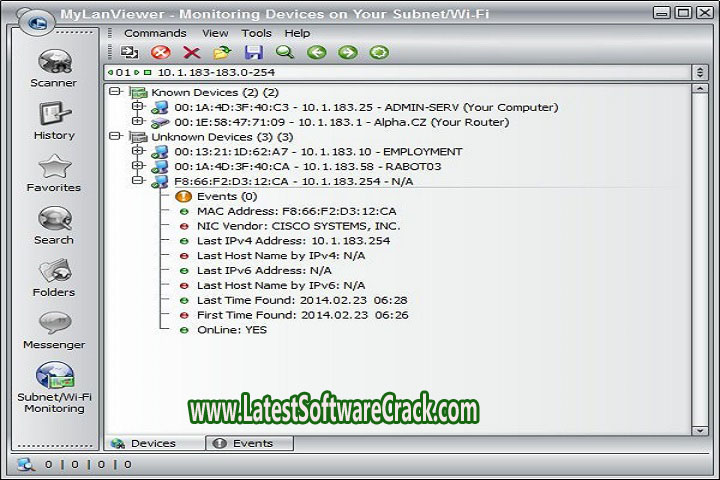Collapse the Unknown Devices tree group

(117, 136)
